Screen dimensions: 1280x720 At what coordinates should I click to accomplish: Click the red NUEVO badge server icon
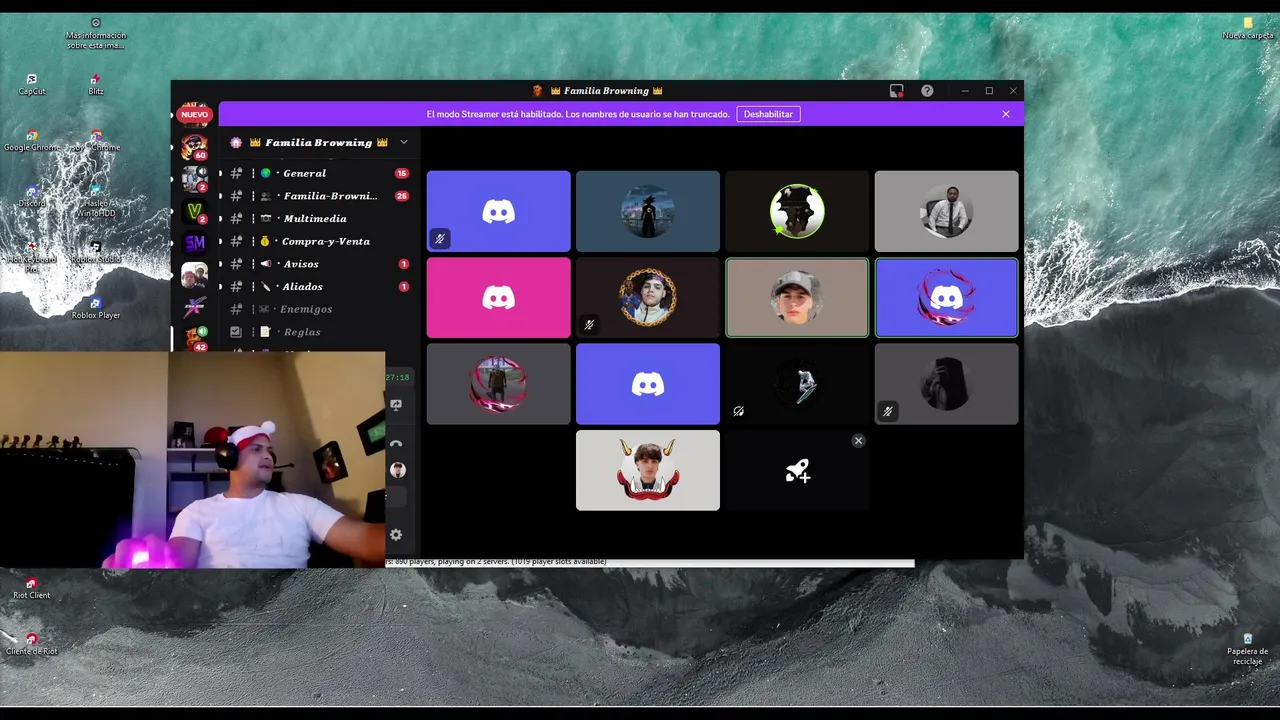[194, 115]
